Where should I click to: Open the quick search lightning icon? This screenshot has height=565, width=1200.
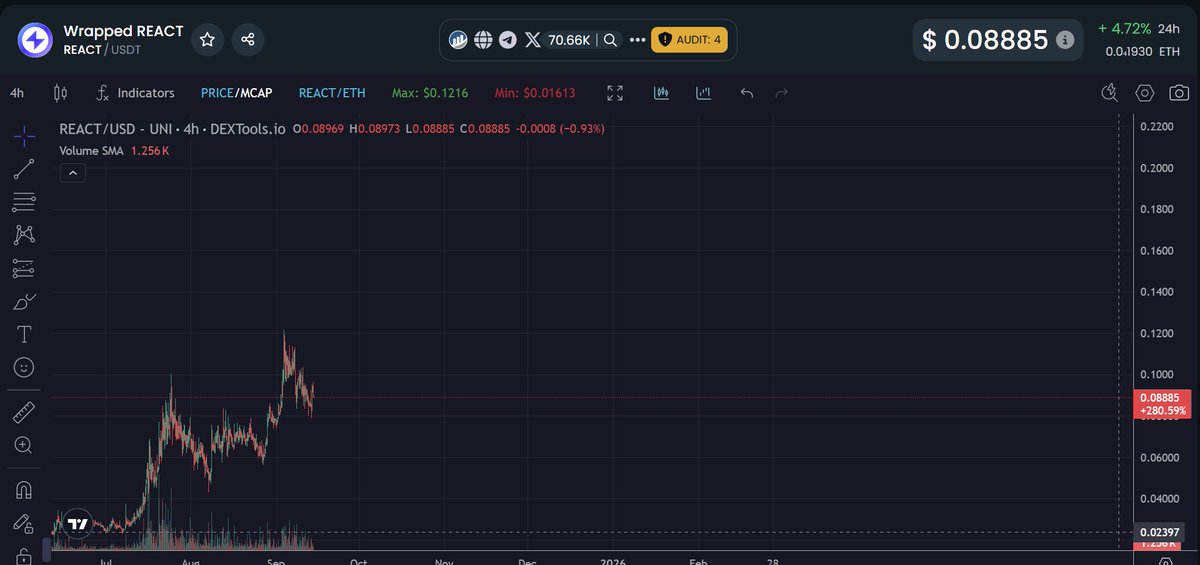(1108, 93)
